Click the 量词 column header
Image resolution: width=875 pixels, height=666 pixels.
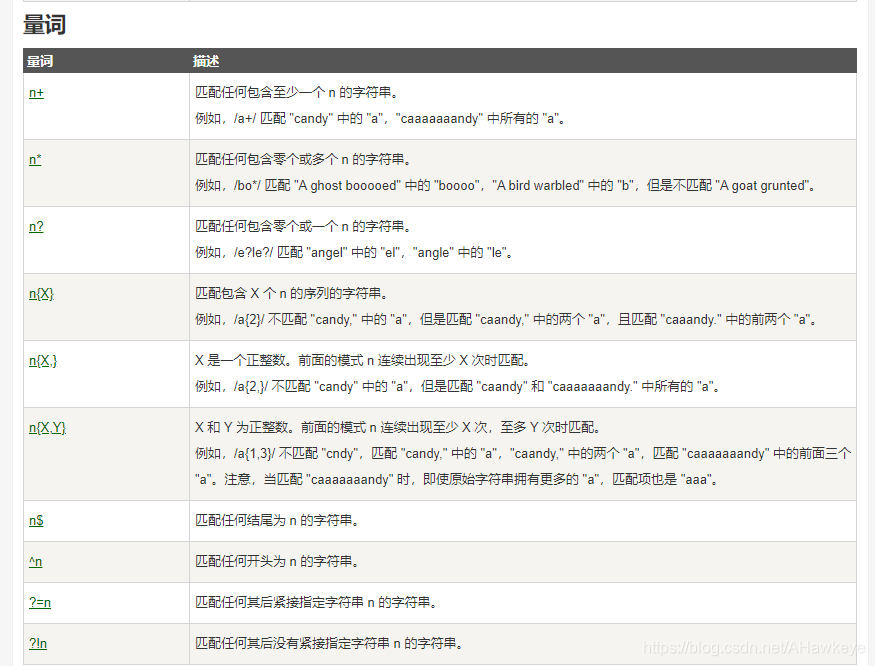40,61
